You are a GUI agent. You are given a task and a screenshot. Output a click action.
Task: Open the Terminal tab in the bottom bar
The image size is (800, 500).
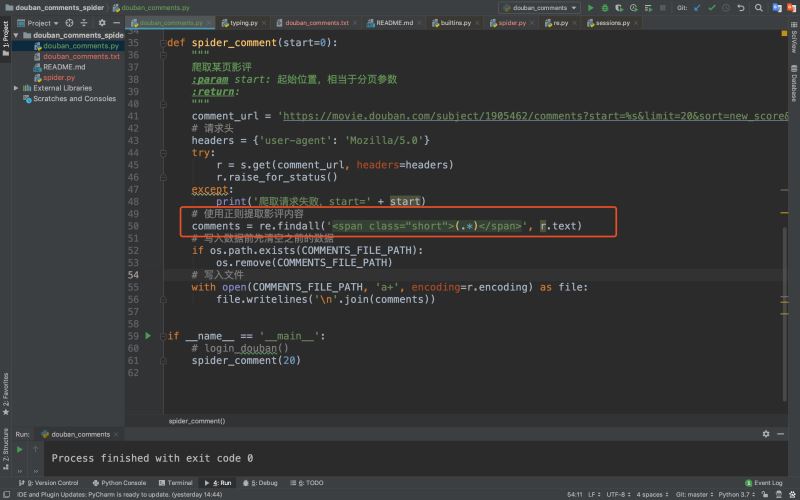(176, 483)
